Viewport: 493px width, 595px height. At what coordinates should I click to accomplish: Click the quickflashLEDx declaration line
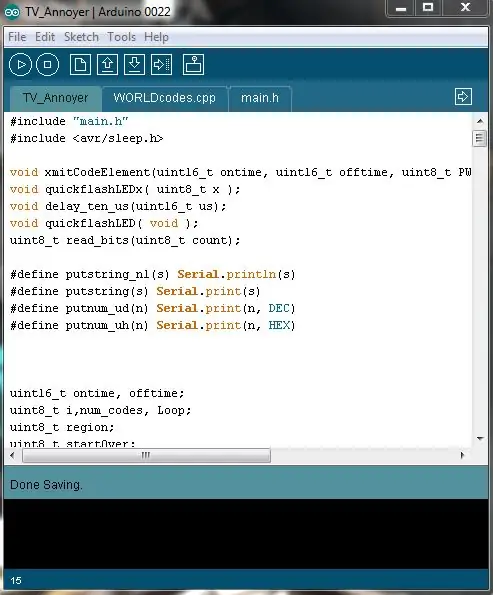click(x=125, y=189)
